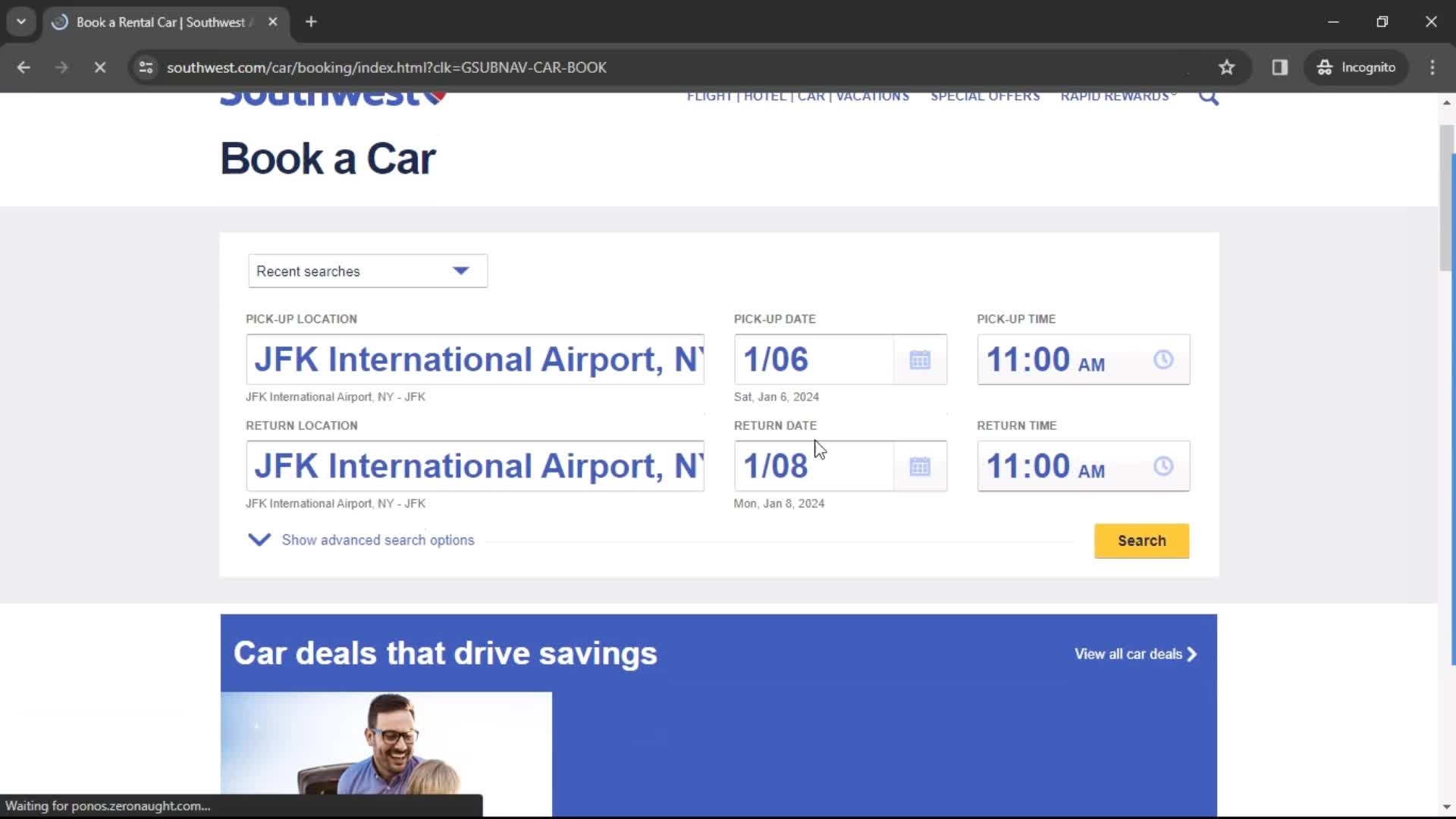Click back navigation arrow in browser

[x=23, y=67]
